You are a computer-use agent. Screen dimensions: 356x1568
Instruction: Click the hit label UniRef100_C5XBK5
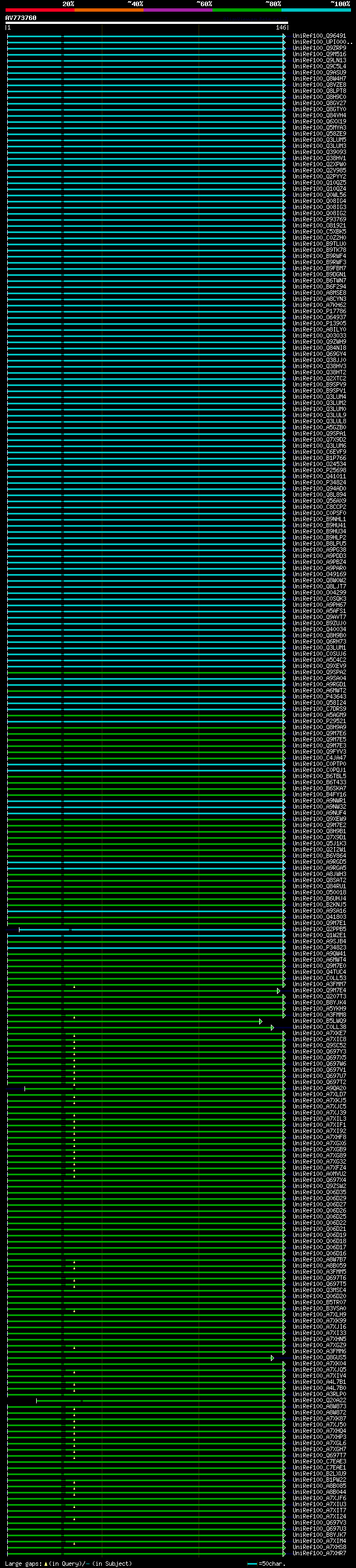click(319, 231)
